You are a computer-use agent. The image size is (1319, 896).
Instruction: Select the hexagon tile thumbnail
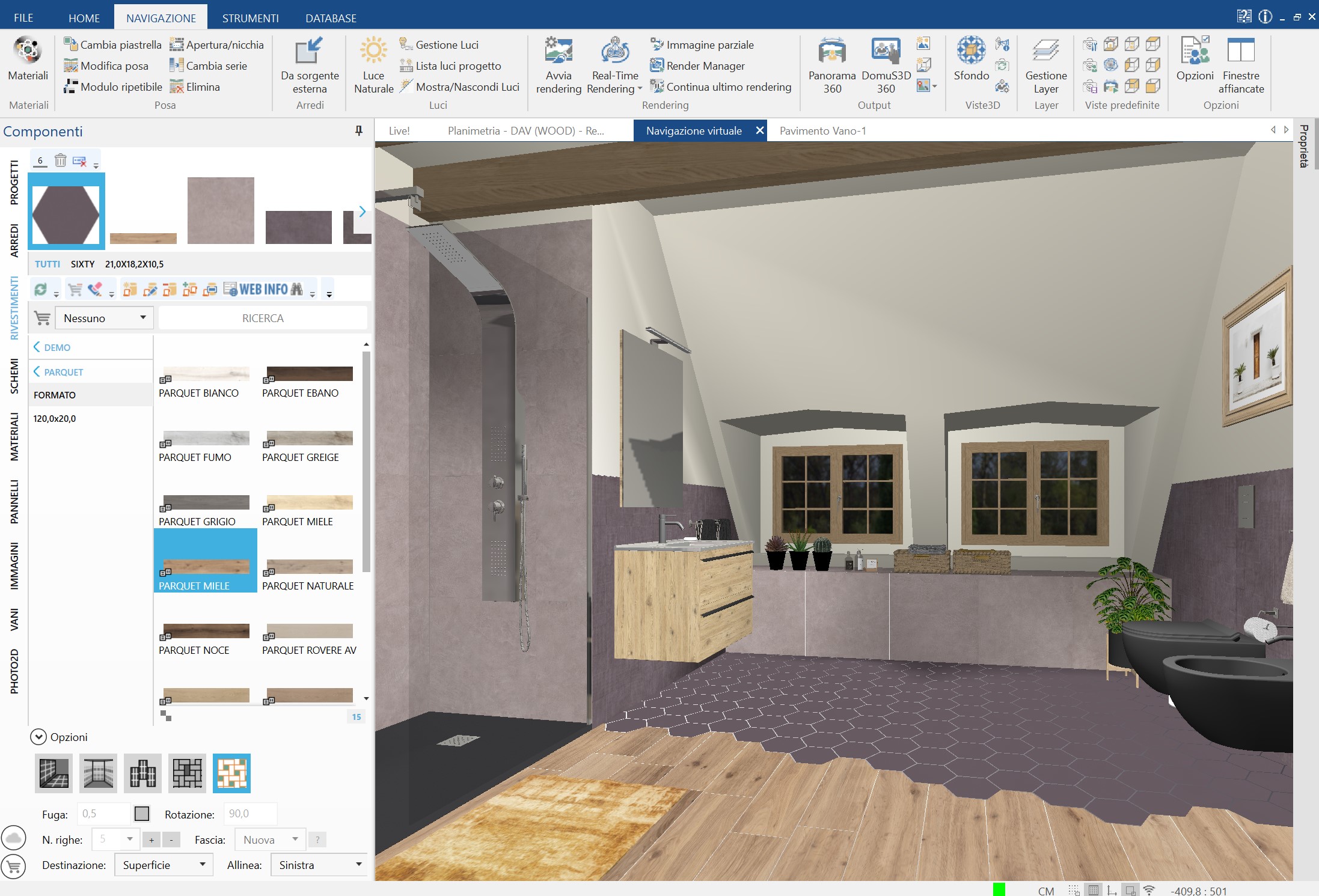click(66, 211)
